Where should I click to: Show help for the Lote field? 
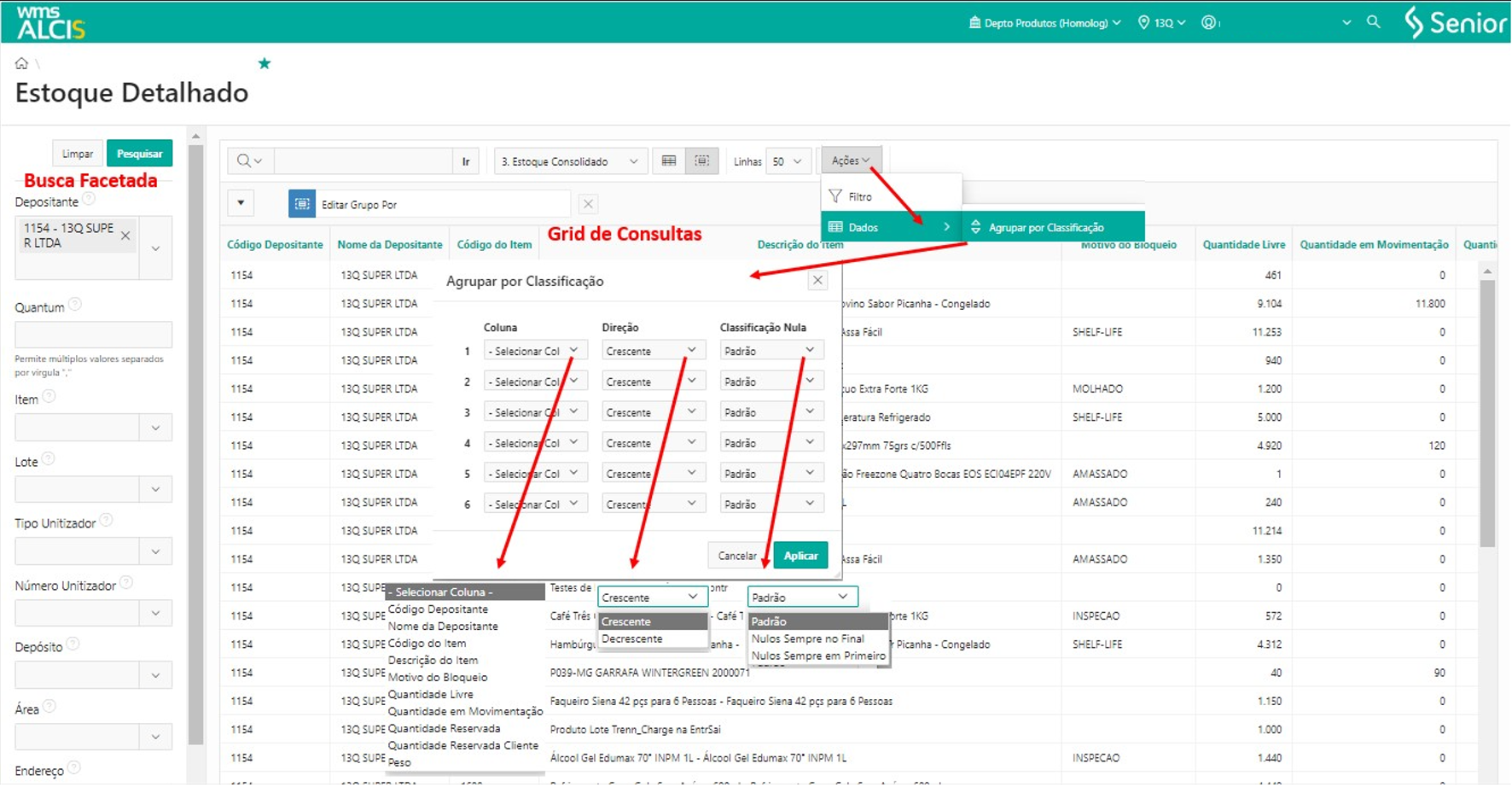tap(49, 459)
